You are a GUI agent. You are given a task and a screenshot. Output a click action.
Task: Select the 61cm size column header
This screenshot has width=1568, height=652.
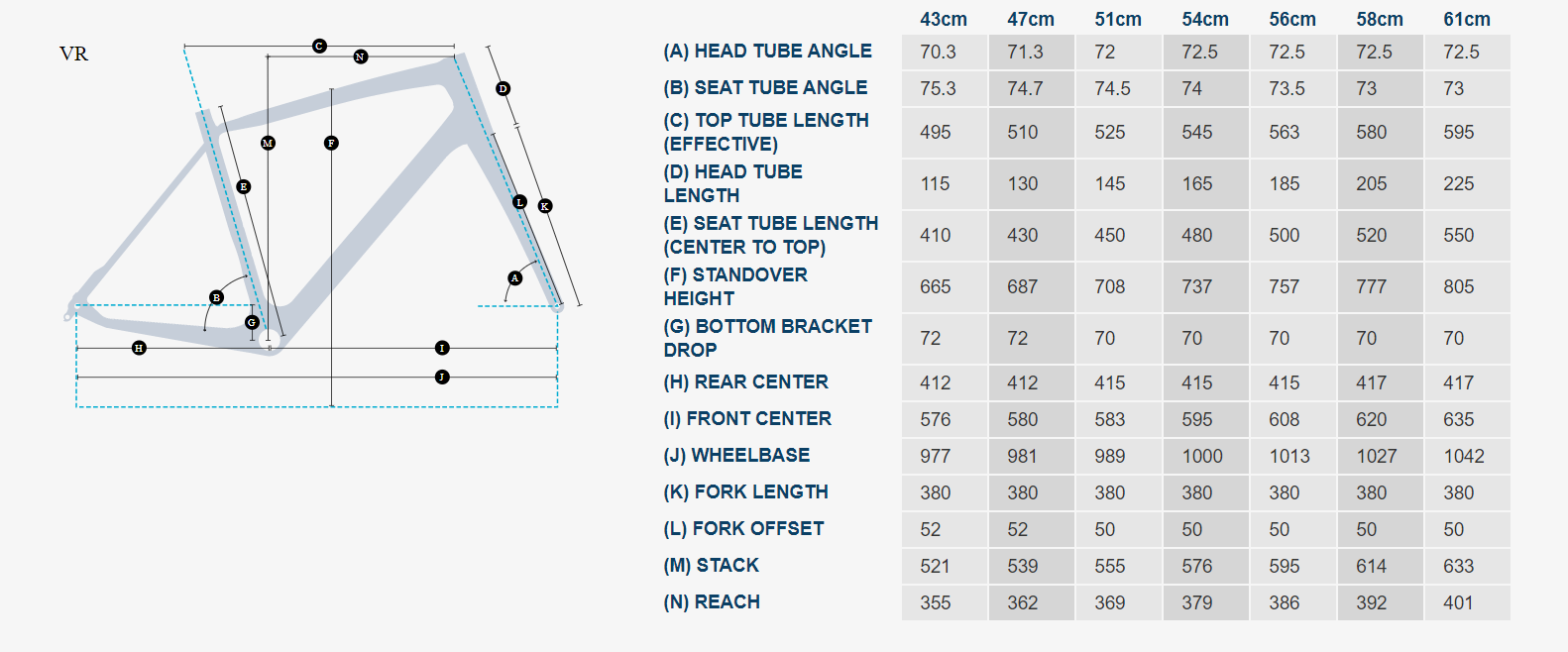1466,20
